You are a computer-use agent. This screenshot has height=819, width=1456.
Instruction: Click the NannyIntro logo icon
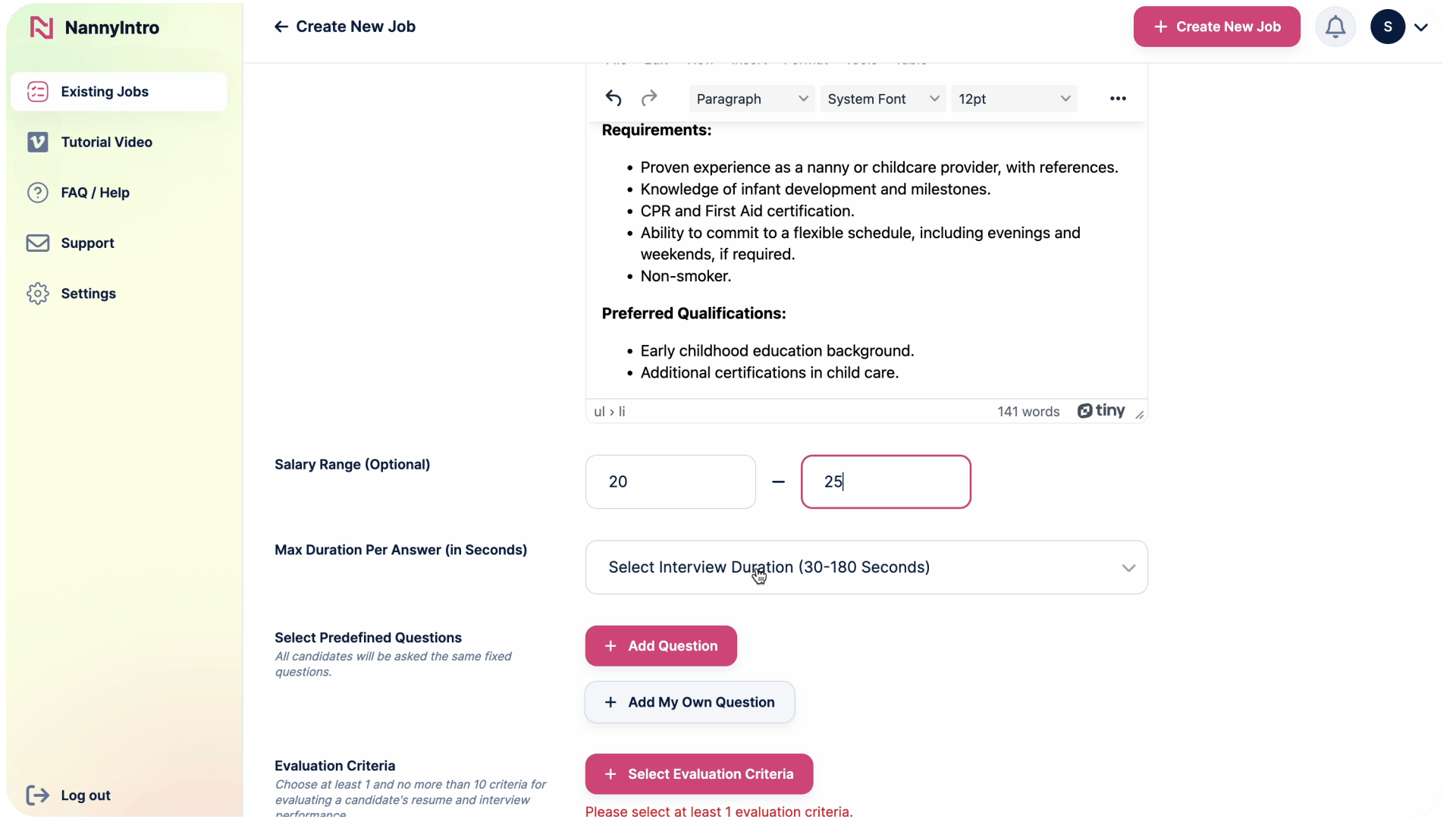42,28
